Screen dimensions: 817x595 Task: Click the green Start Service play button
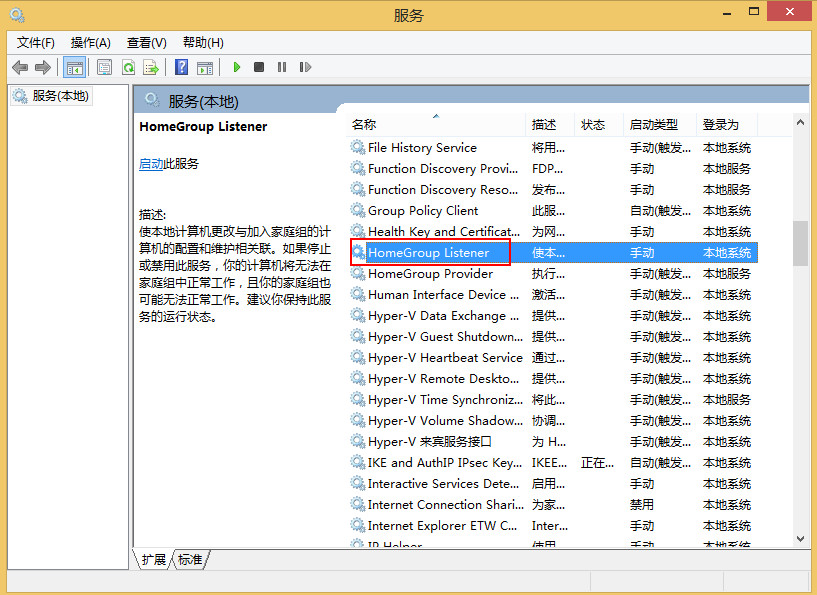(237, 67)
